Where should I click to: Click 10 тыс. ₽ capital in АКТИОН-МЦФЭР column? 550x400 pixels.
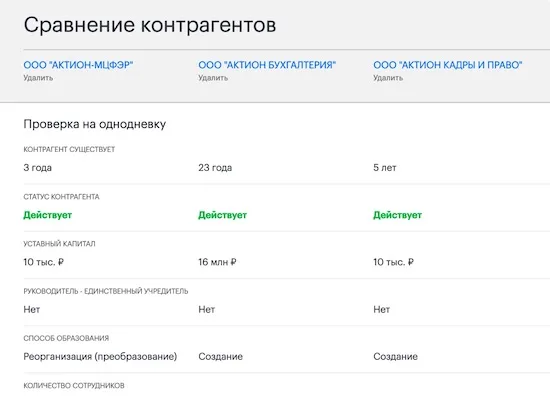(43, 262)
